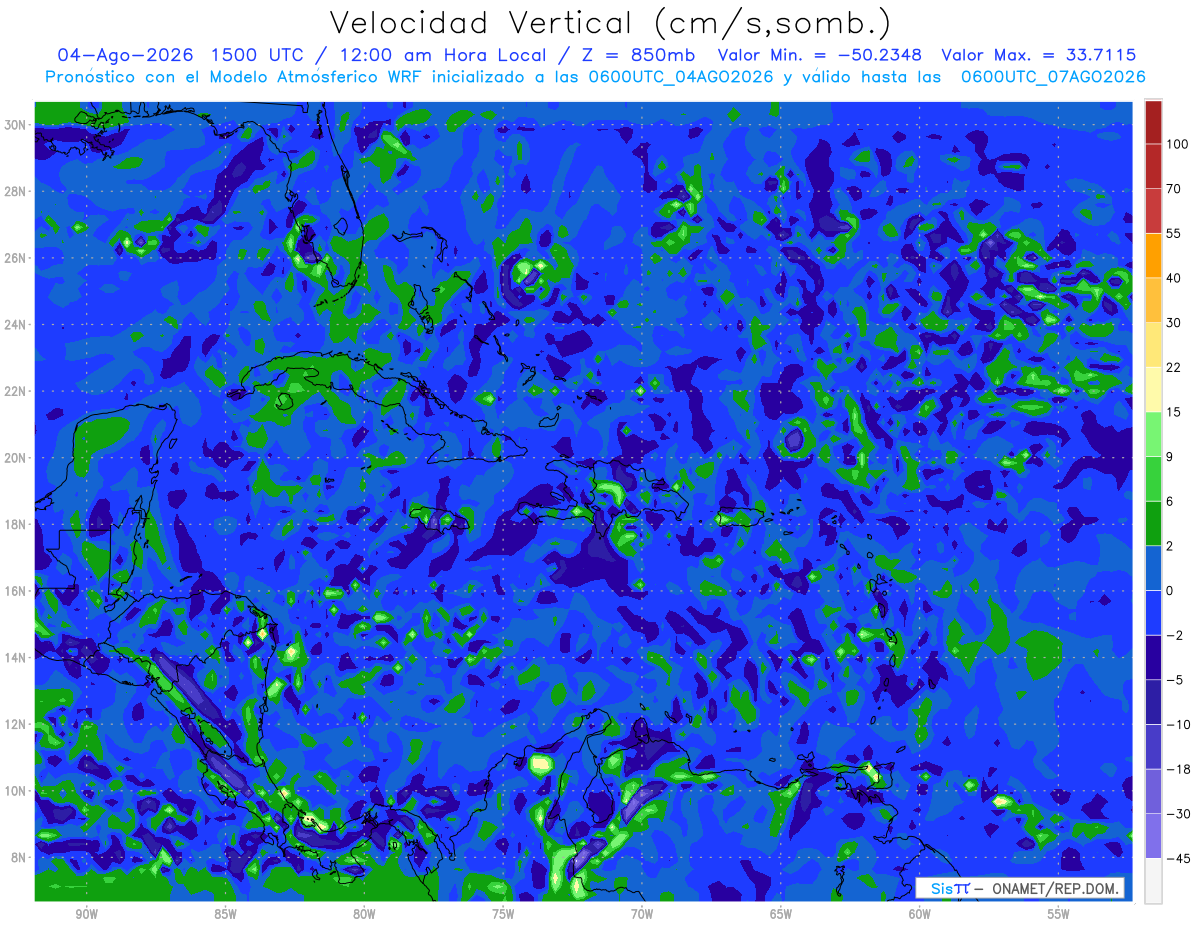Click the '40' value on the color scale

tap(1174, 278)
